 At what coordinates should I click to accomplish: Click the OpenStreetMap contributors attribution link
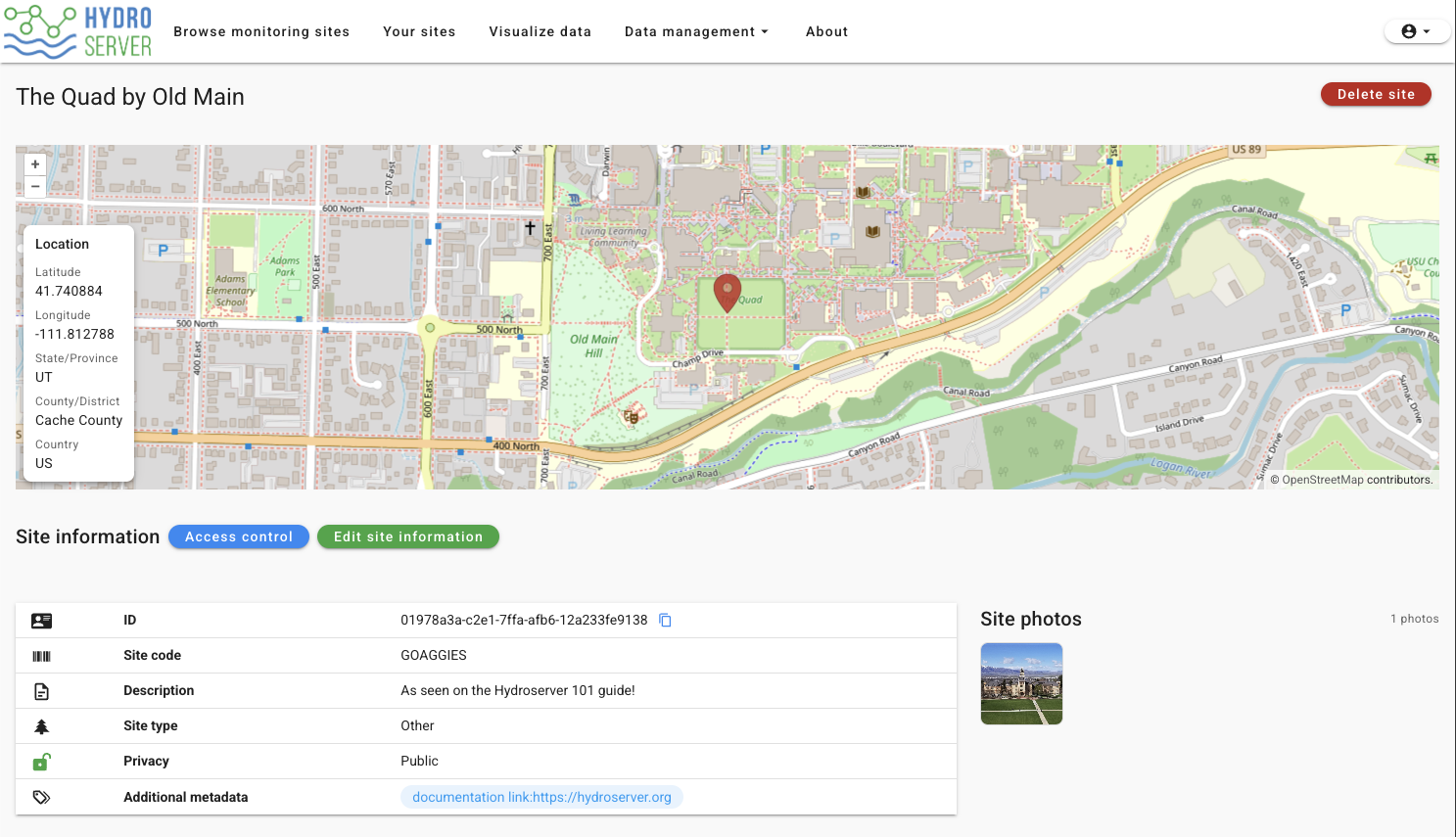click(x=1323, y=480)
